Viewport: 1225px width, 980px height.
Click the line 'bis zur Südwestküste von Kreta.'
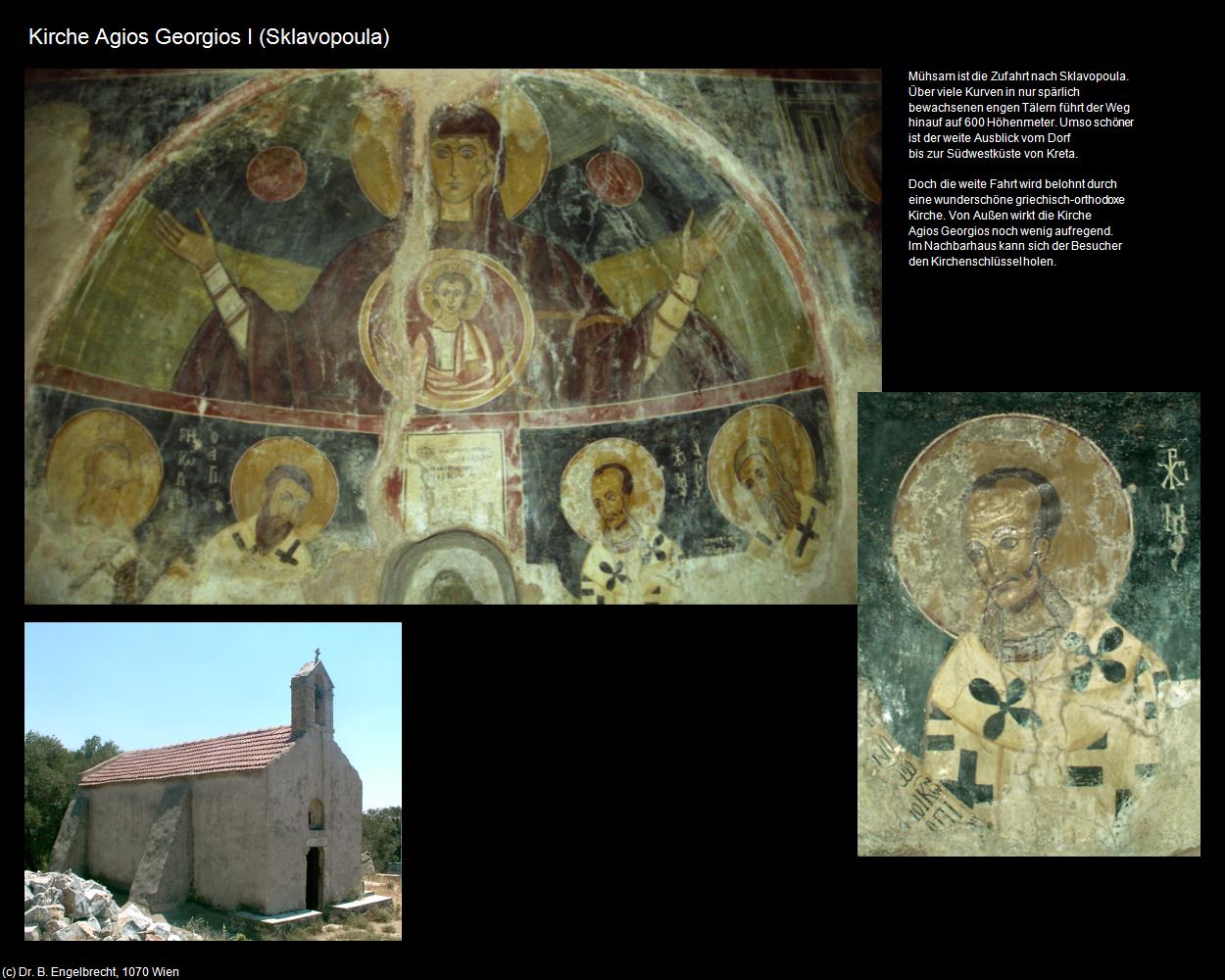click(x=993, y=154)
